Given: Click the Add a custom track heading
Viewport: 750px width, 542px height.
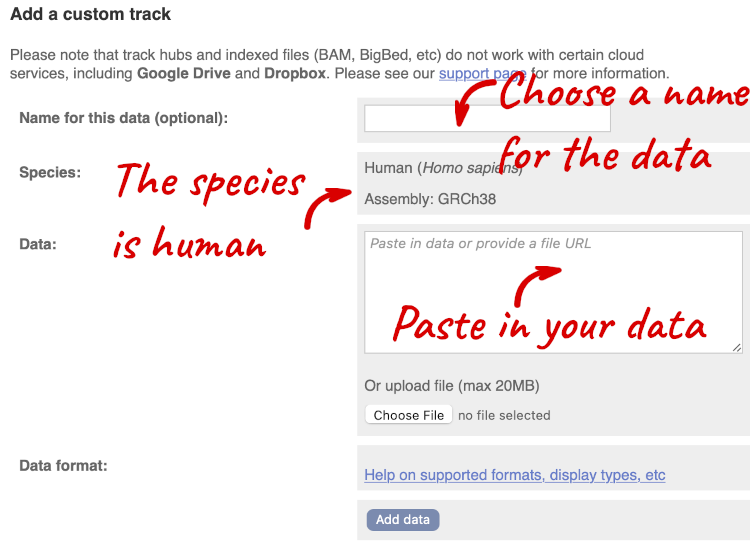Looking at the screenshot, I should click(90, 14).
